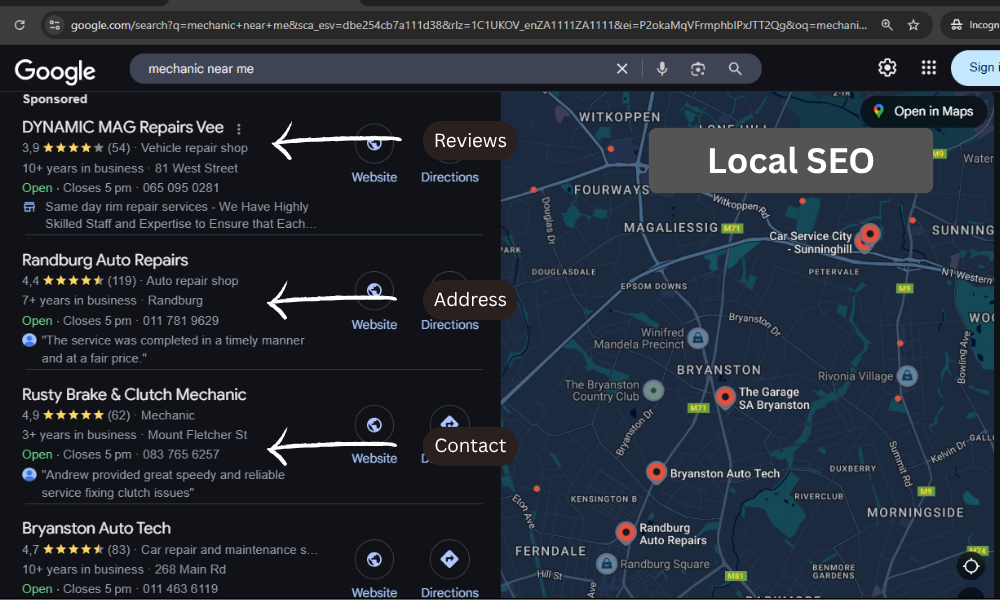Click BRYANSTON label on the map
1000x600 pixels.
[x=719, y=370]
